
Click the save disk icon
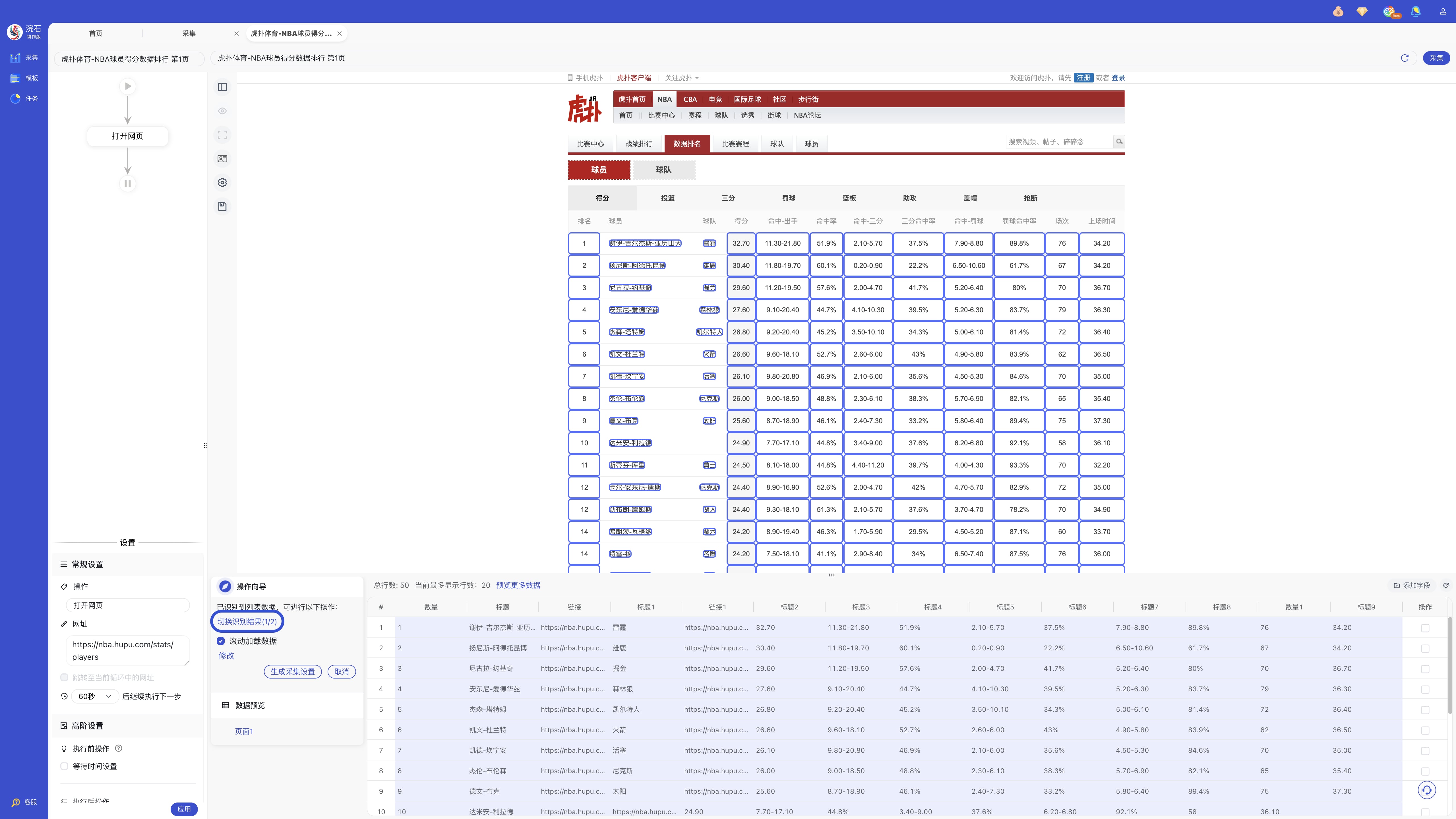coord(222,206)
